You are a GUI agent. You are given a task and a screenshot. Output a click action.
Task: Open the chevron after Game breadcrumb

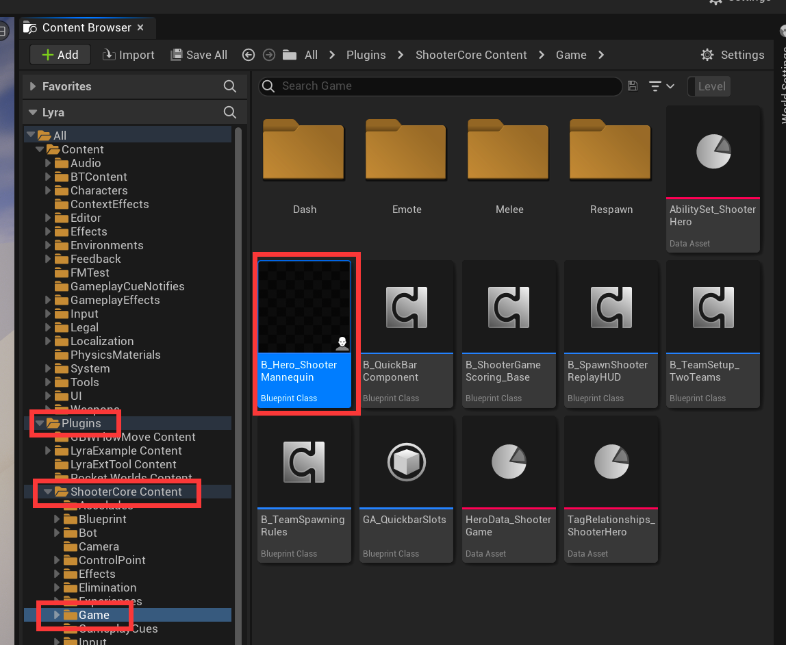click(x=601, y=55)
